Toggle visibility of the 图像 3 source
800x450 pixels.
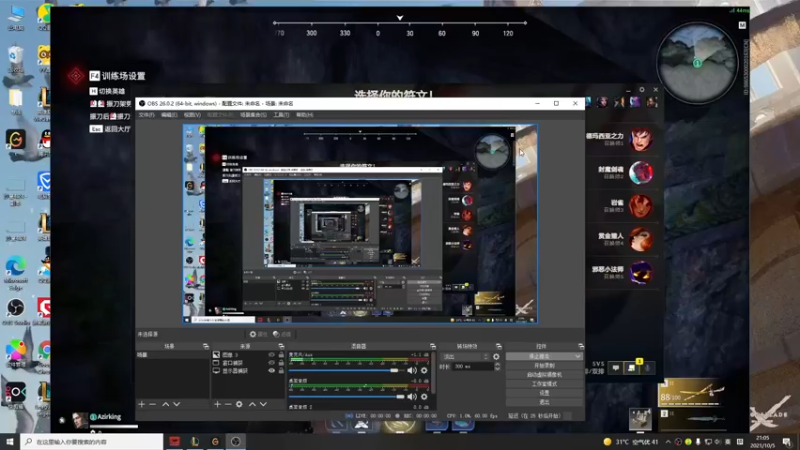pos(271,355)
